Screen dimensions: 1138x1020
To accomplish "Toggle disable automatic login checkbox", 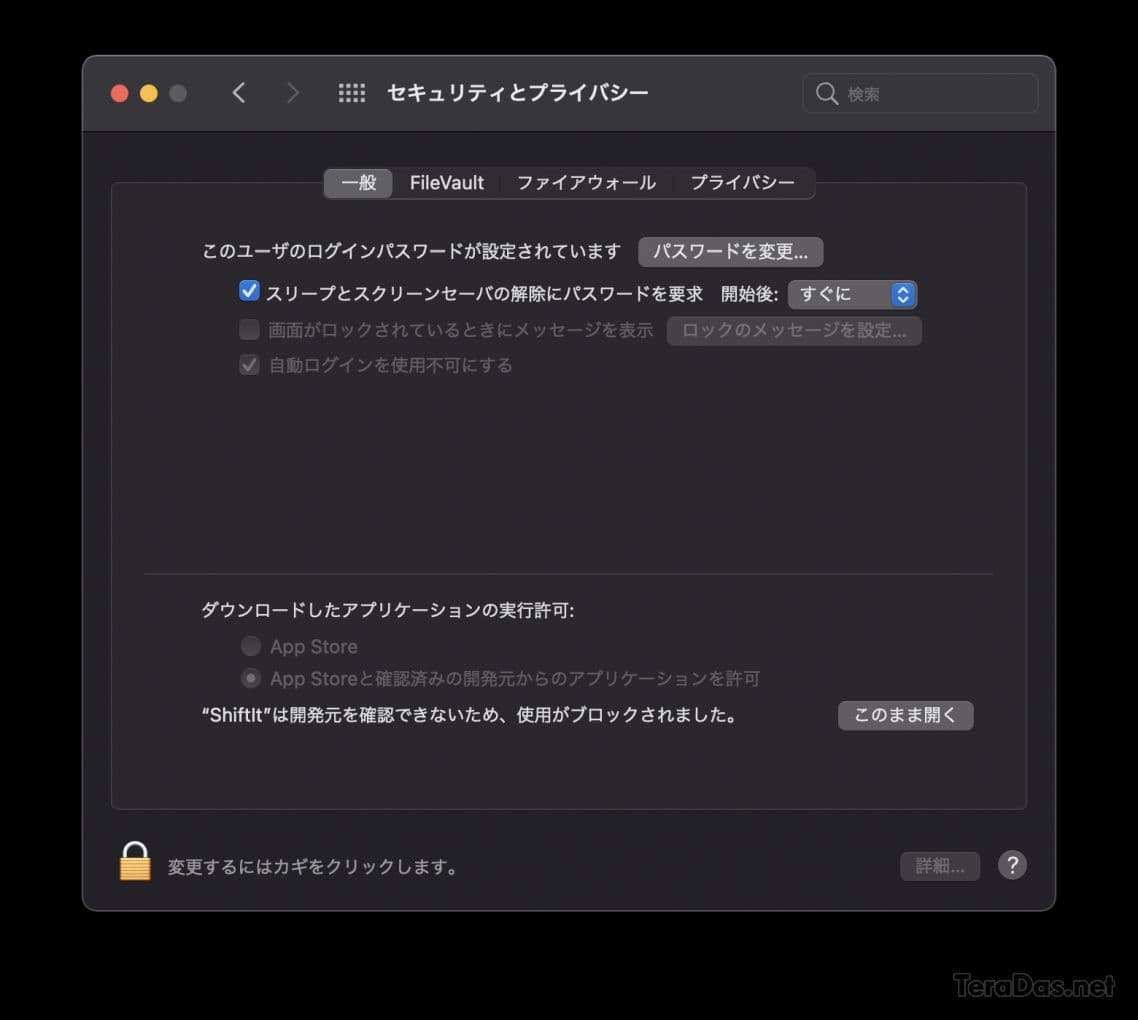I will [250, 364].
